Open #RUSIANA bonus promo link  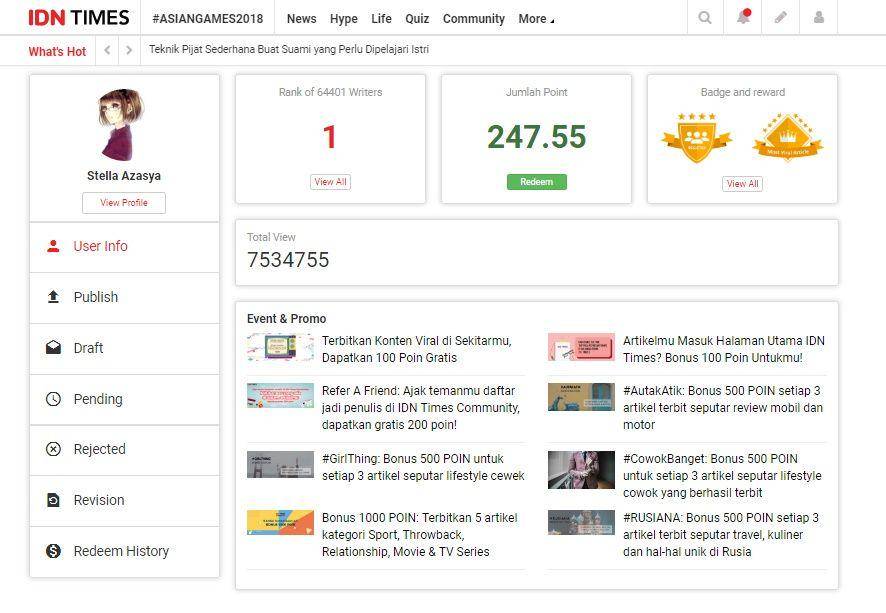pos(720,534)
